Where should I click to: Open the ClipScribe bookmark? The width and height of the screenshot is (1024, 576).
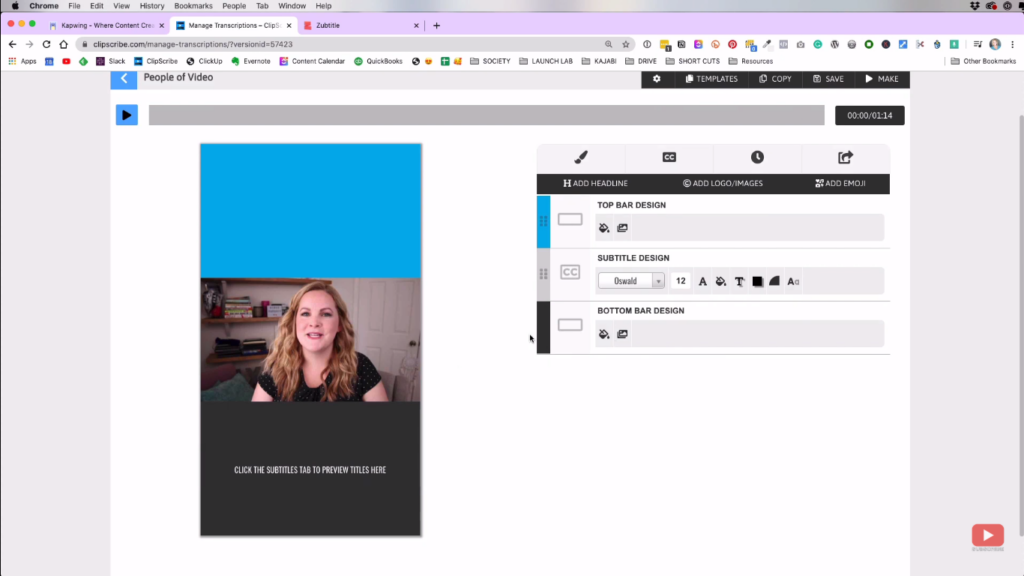point(155,61)
